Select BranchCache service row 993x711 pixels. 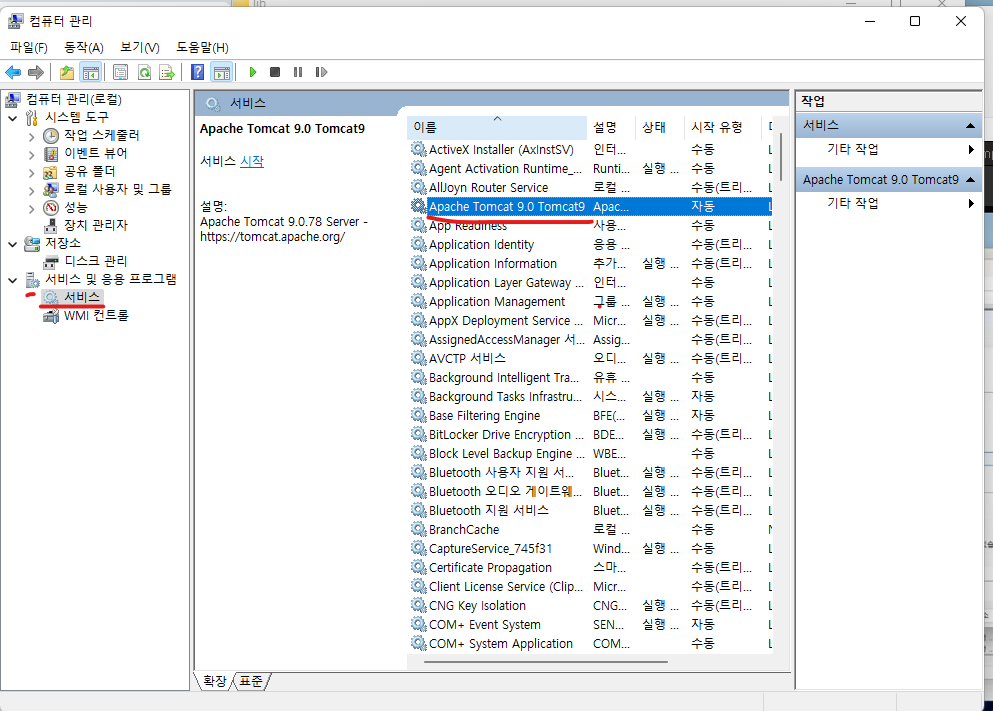pyautogui.click(x=590, y=529)
